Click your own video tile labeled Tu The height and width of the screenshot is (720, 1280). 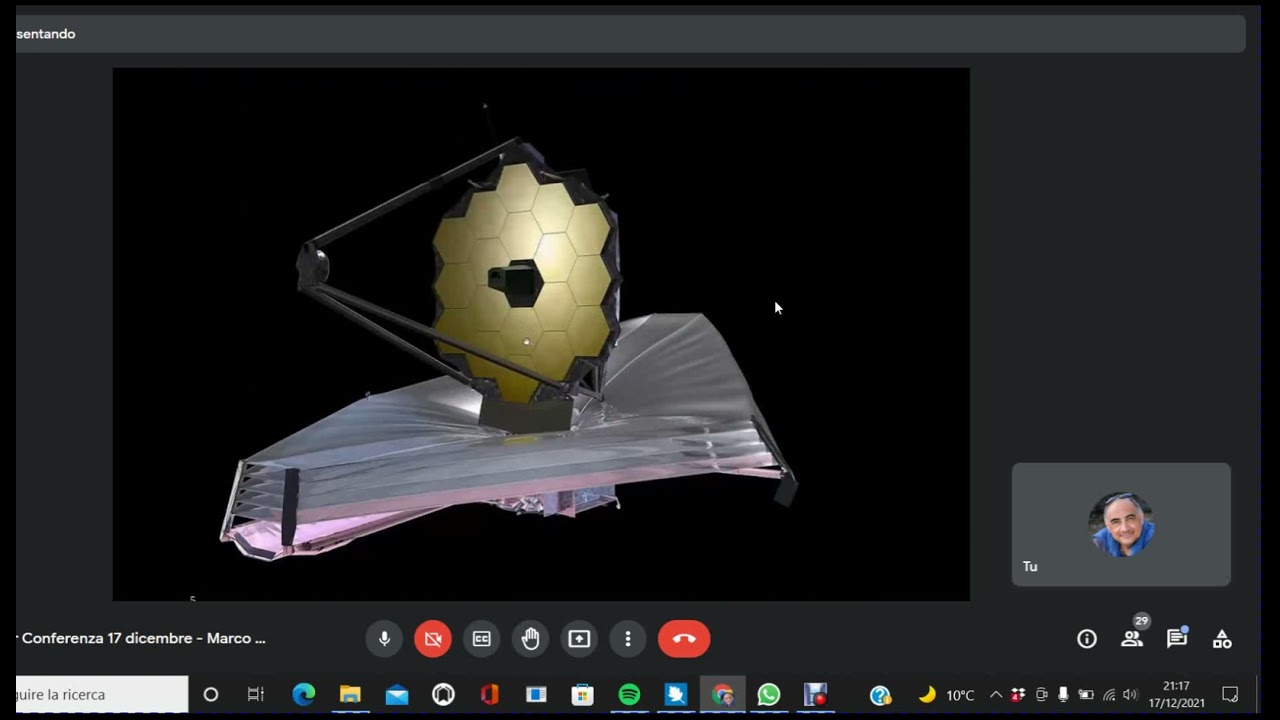click(x=1121, y=524)
